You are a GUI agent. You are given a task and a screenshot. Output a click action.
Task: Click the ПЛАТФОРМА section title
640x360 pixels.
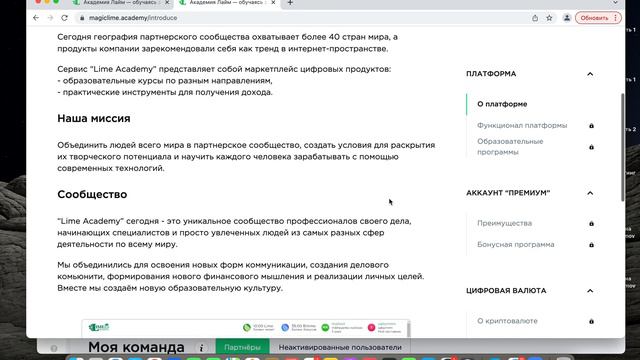pos(491,74)
